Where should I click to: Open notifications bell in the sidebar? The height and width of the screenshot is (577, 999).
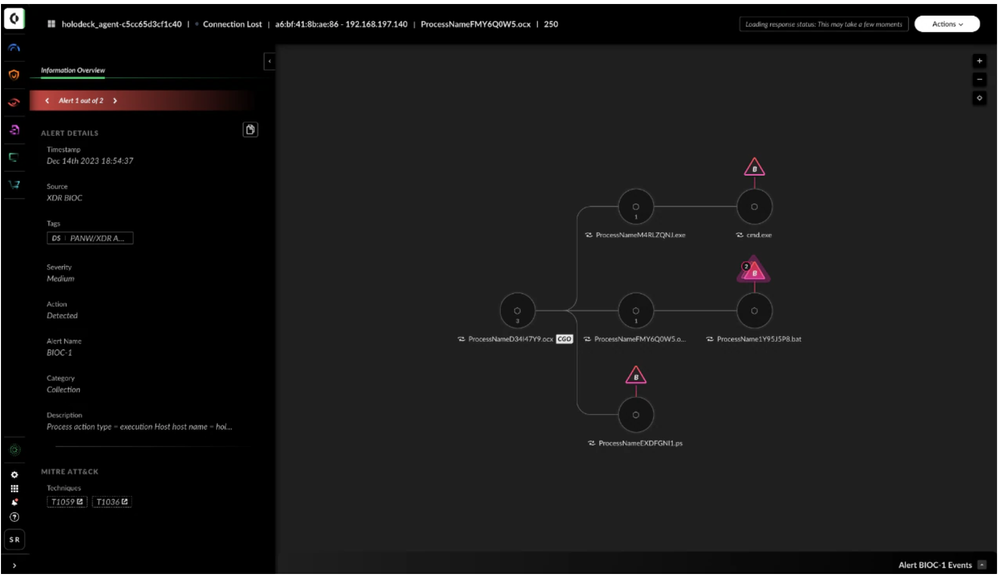(14, 502)
